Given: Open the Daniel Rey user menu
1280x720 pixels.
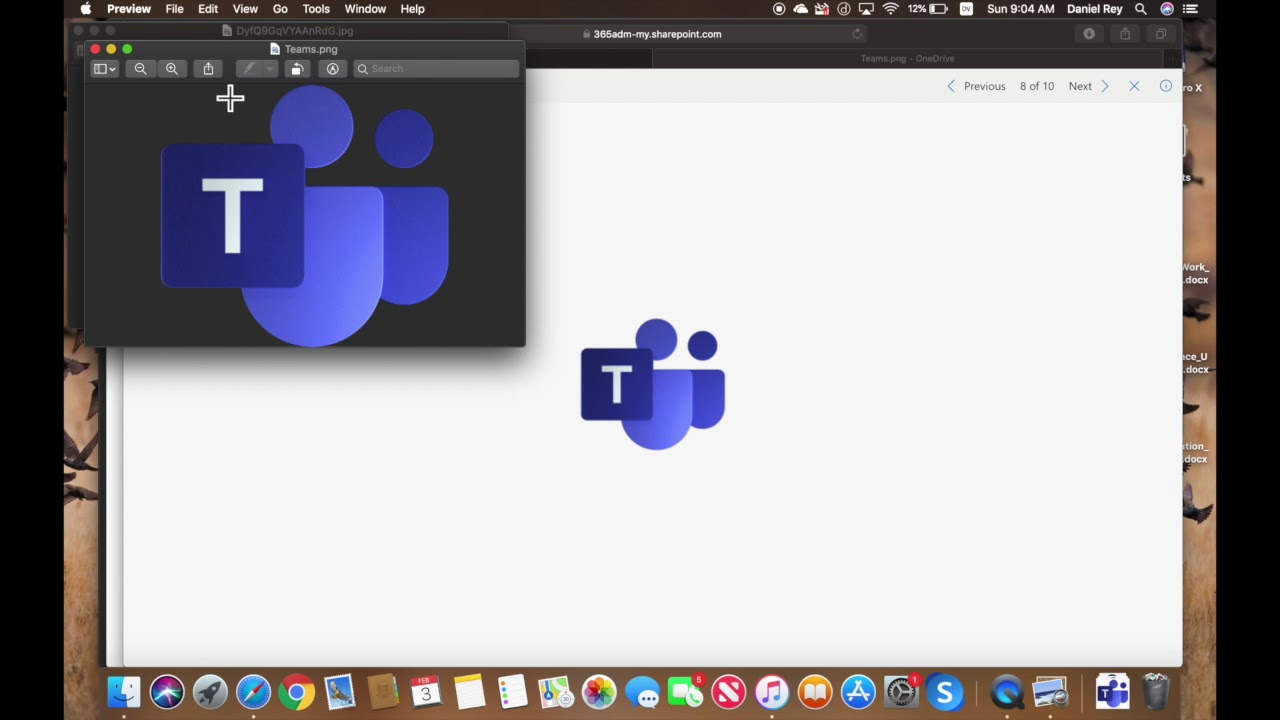Looking at the screenshot, I should click(x=1095, y=9).
